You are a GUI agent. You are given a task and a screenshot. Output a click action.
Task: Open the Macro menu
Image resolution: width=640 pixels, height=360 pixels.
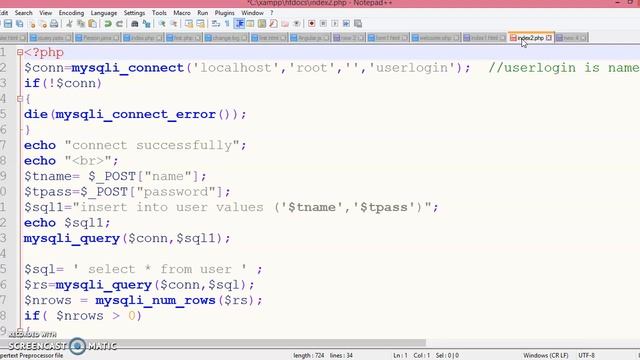(x=182, y=13)
